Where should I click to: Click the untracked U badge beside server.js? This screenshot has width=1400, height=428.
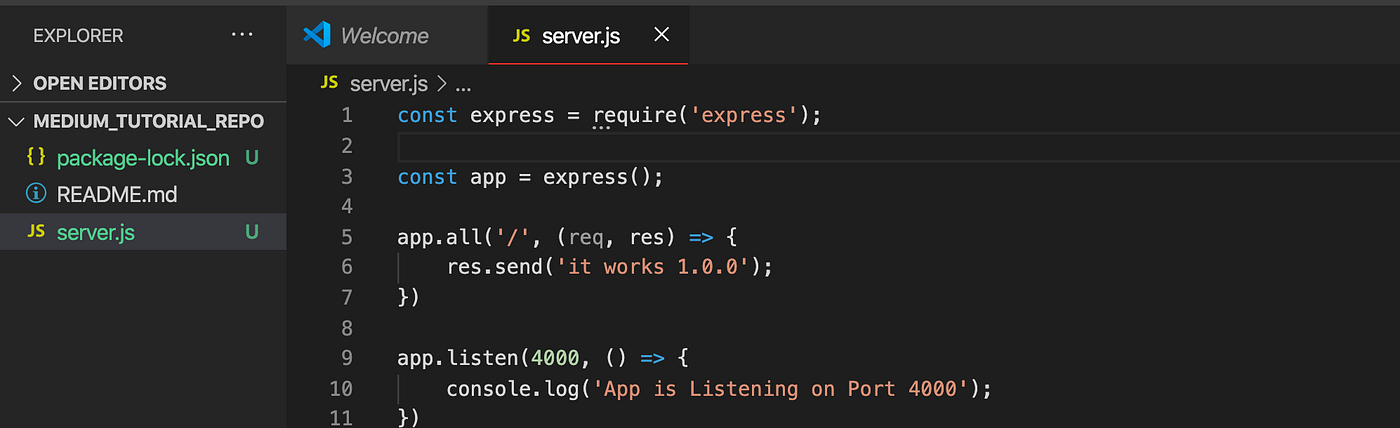pyautogui.click(x=252, y=232)
